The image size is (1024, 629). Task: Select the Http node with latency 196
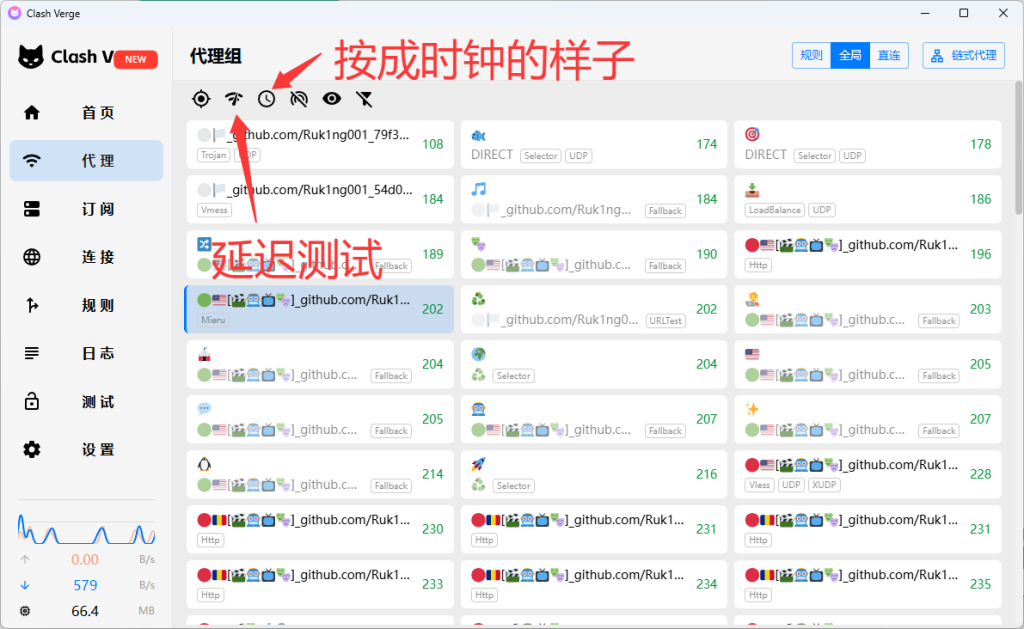click(x=867, y=254)
